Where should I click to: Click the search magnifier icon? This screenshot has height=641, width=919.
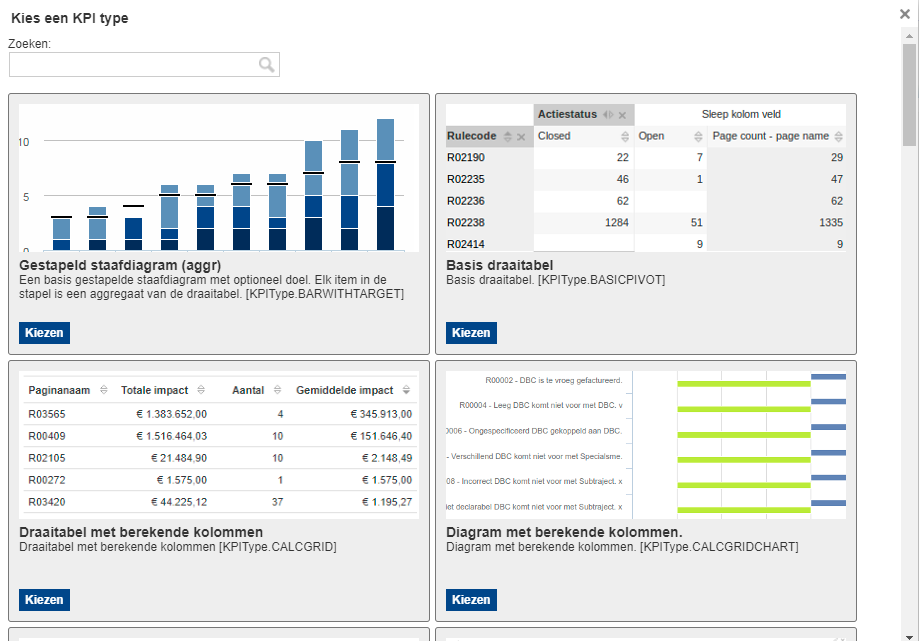coord(266,65)
